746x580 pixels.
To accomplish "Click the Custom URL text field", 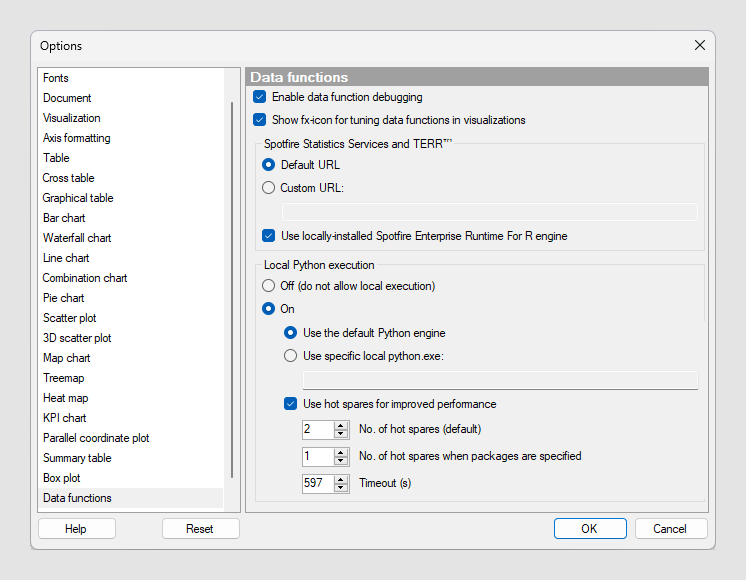I will click(x=490, y=212).
